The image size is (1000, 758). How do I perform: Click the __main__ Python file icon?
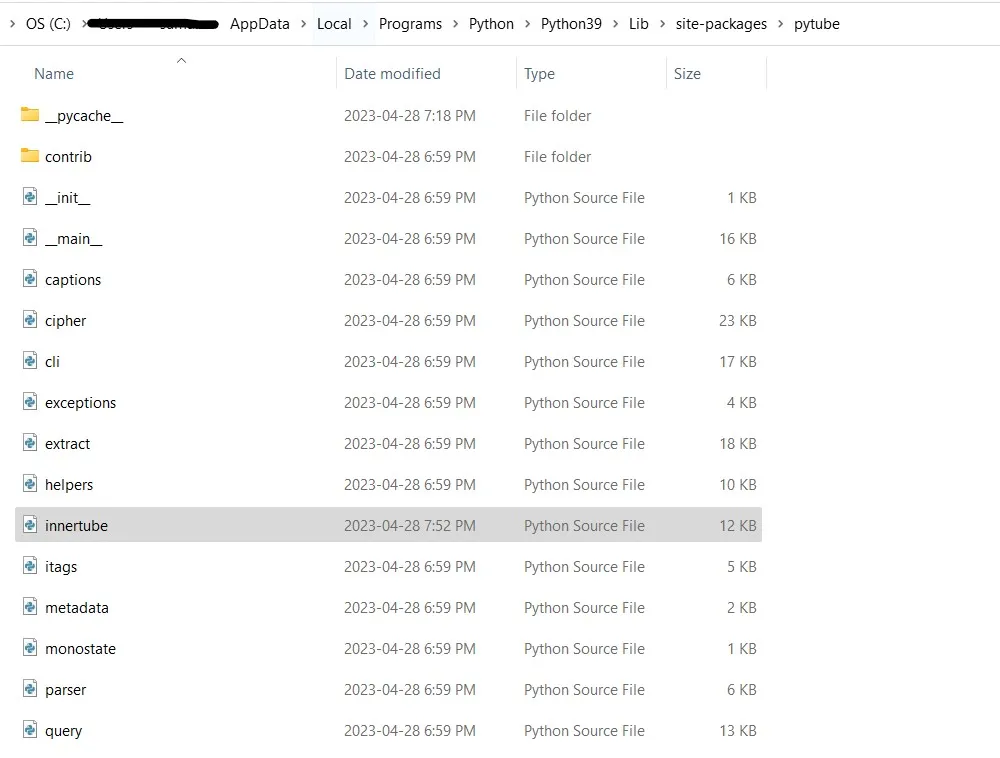[30, 238]
